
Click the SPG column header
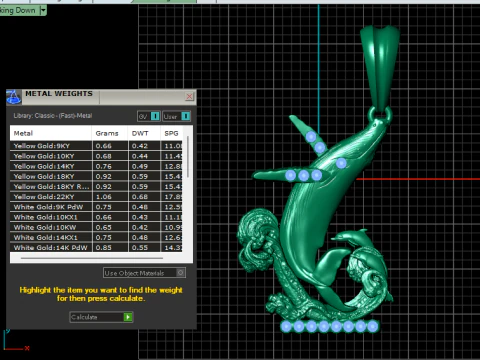(171, 133)
